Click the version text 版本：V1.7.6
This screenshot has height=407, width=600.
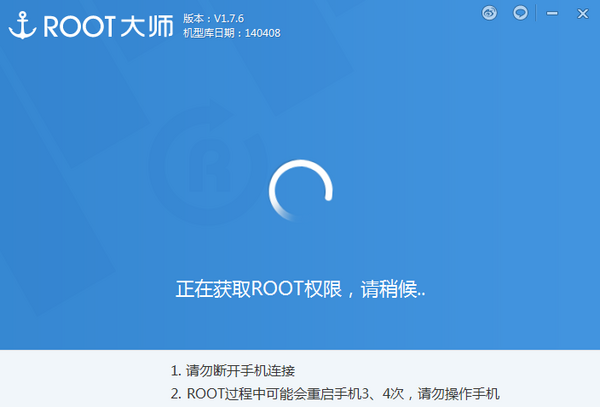[213, 18]
